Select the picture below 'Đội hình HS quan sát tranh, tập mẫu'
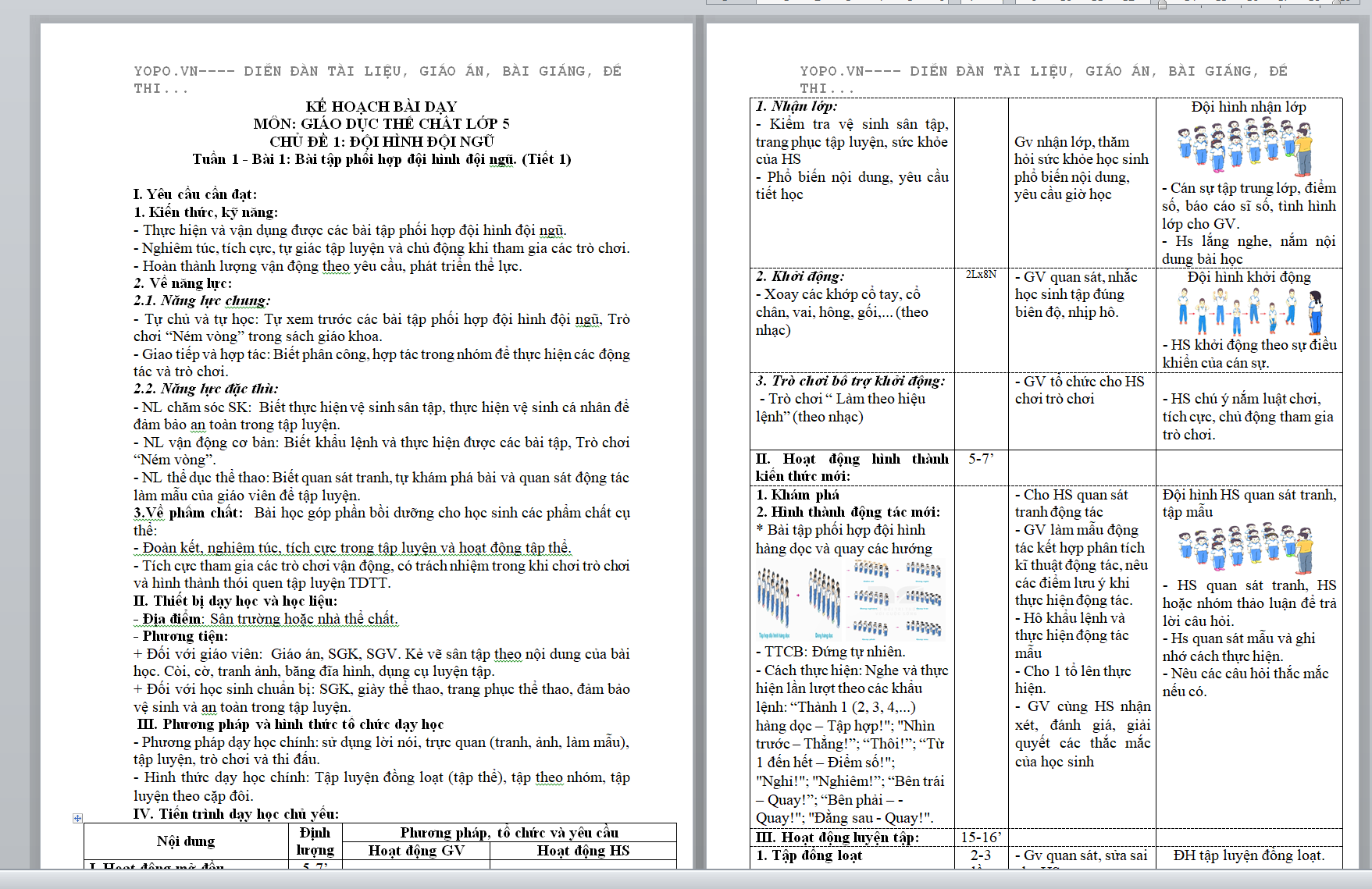This screenshot has width=1372, height=889. coord(1245,550)
